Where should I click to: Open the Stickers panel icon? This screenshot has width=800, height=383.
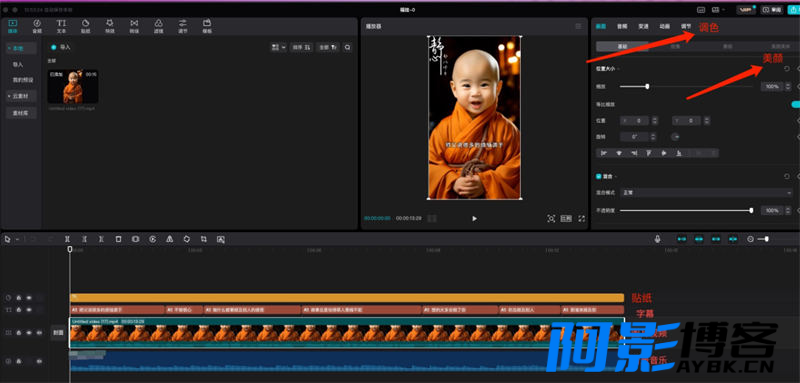point(86,26)
